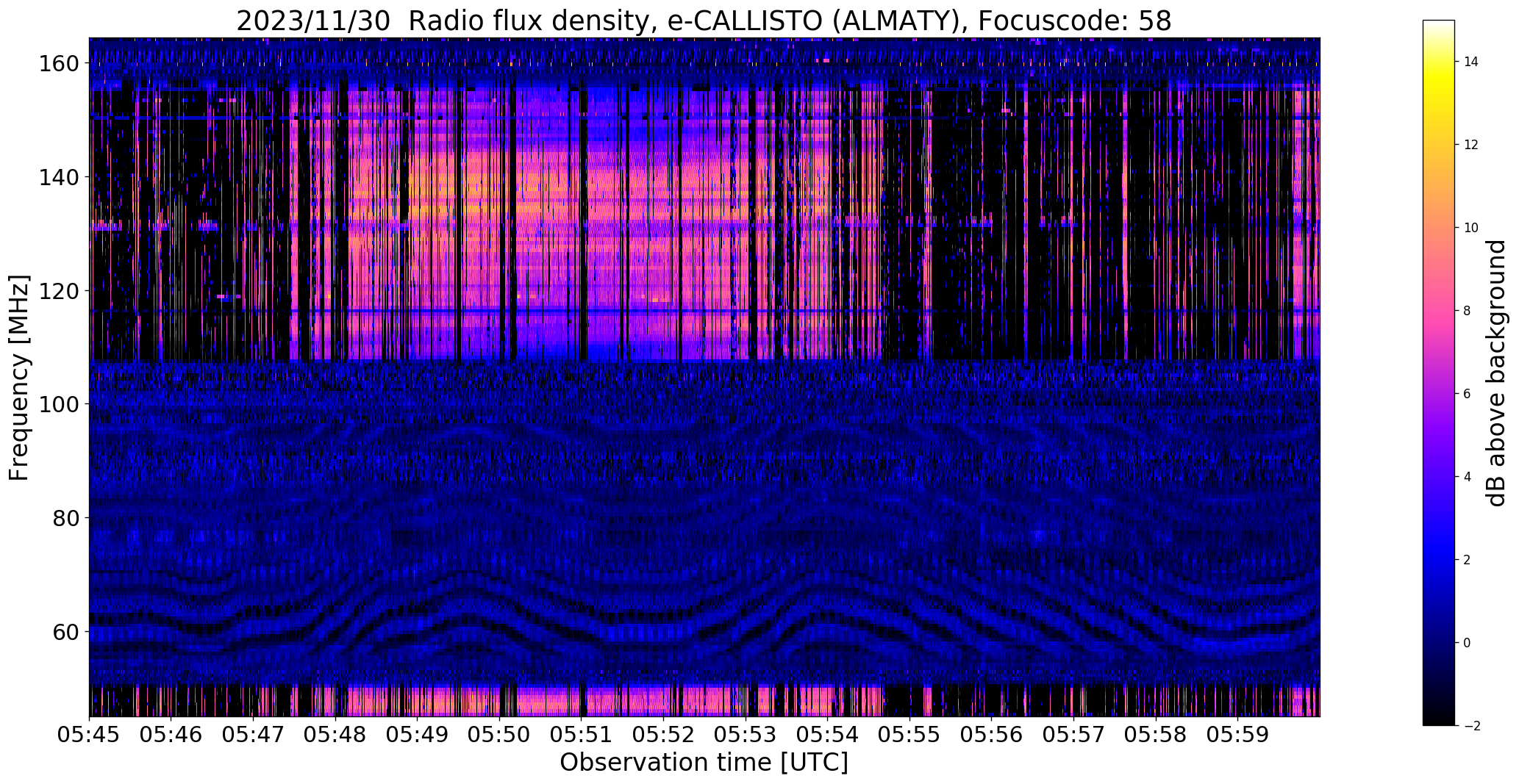Select the 05:58 time tick label
Viewport: 1519px width, 784px height.
1157,735
